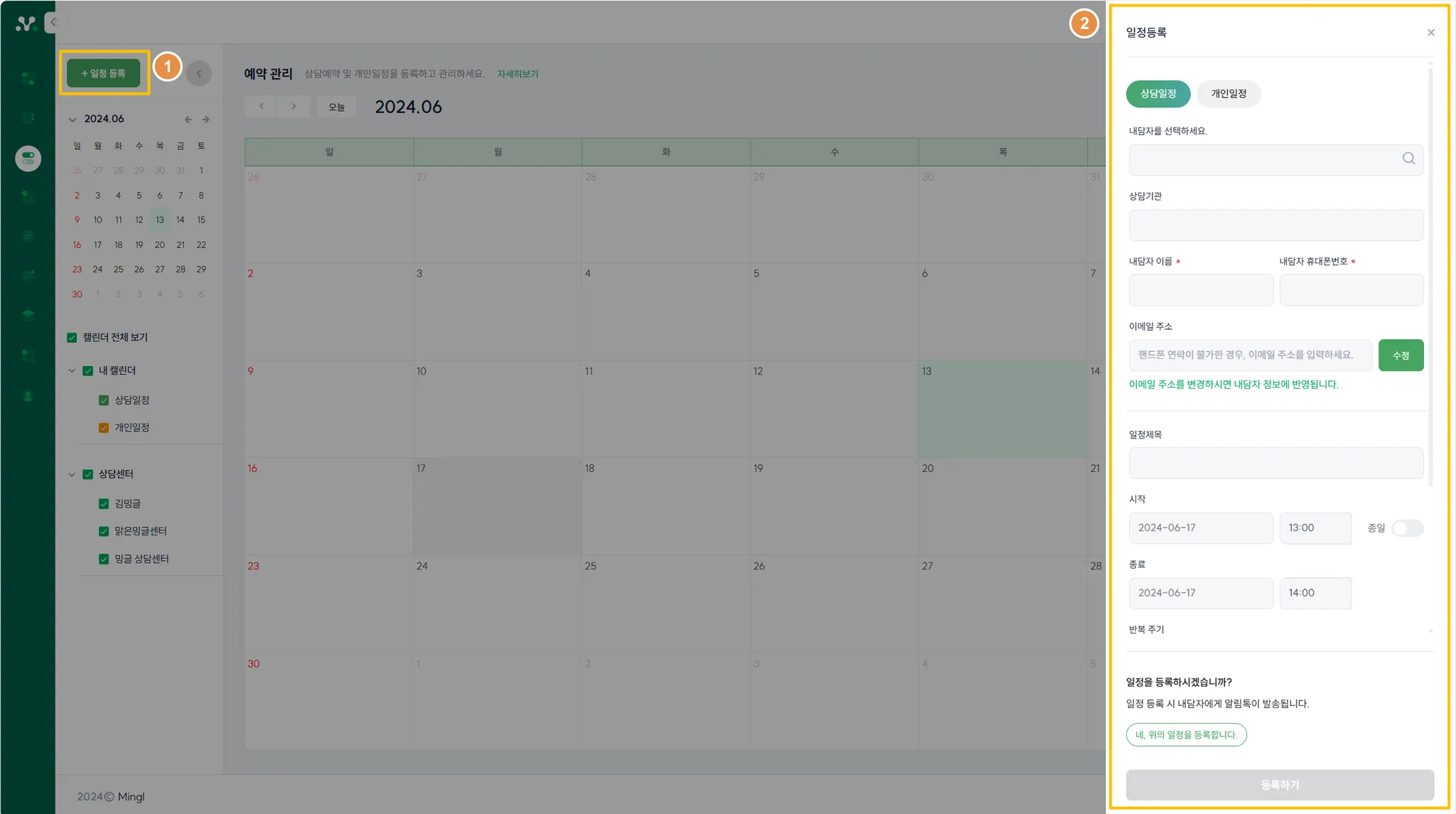Collapse left panel with round chevron button
This screenshot has width=1456, height=814.
(199, 73)
